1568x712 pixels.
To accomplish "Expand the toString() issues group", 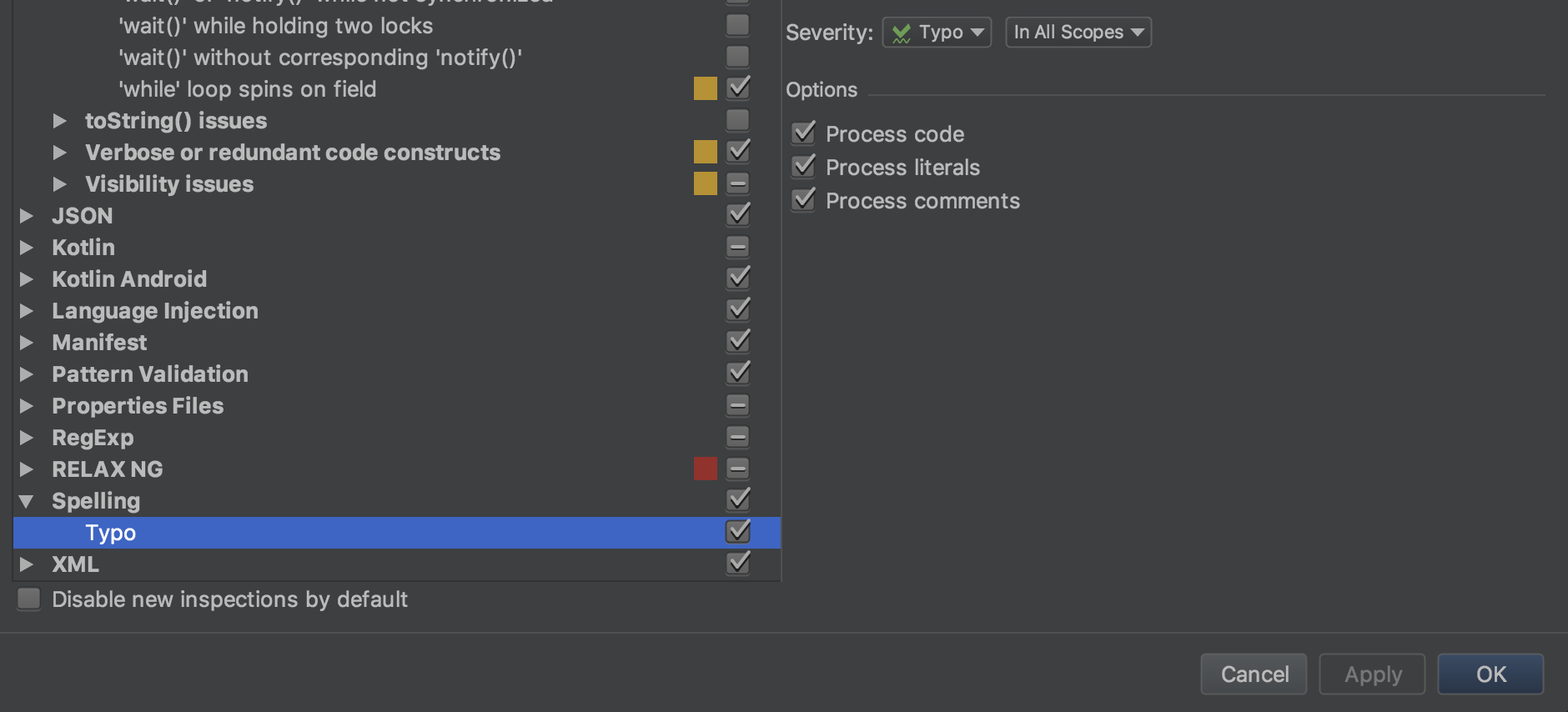I will [60, 120].
